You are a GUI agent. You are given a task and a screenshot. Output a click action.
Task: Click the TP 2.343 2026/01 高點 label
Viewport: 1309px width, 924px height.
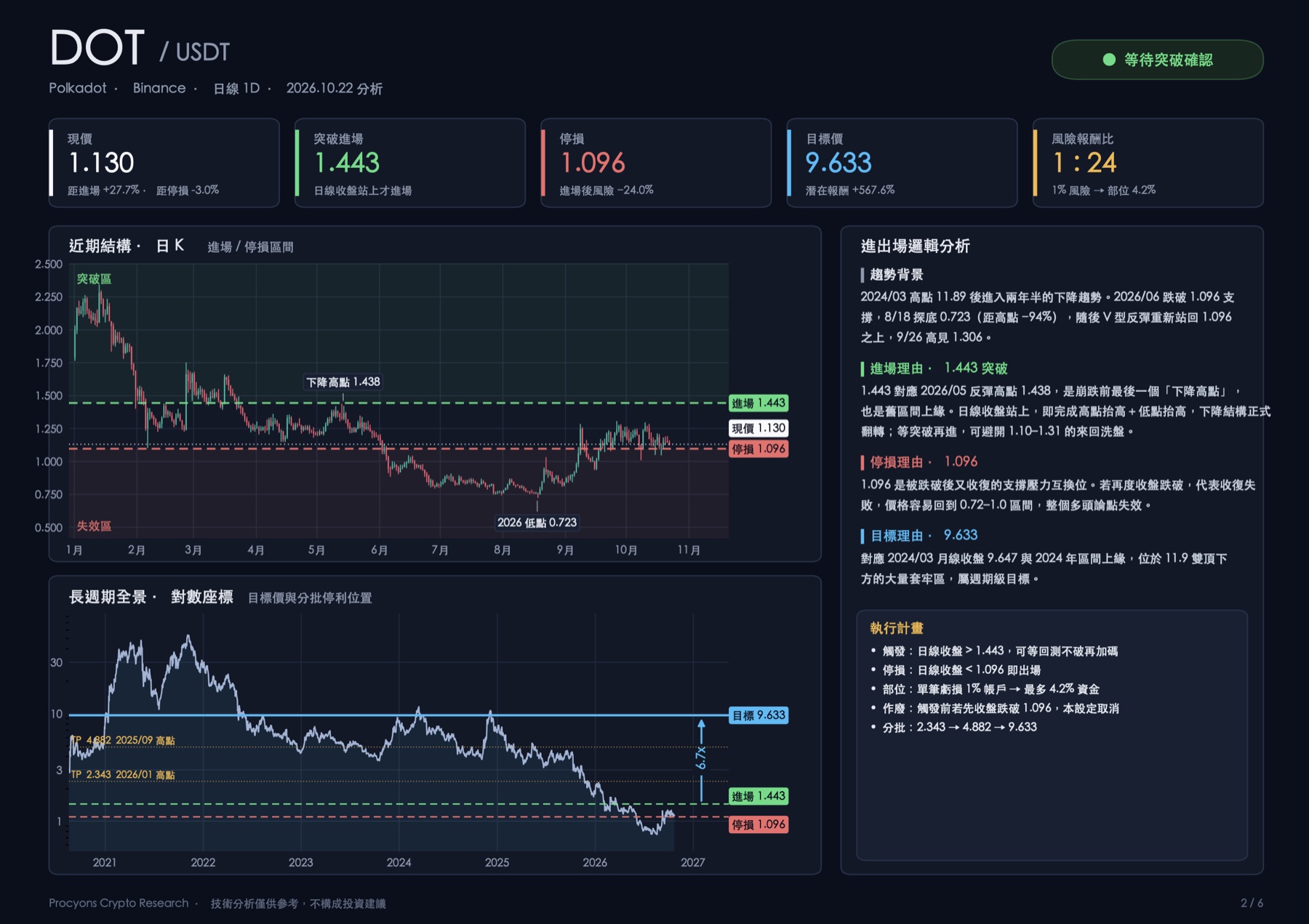pyautogui.click(x=123, y=774)
